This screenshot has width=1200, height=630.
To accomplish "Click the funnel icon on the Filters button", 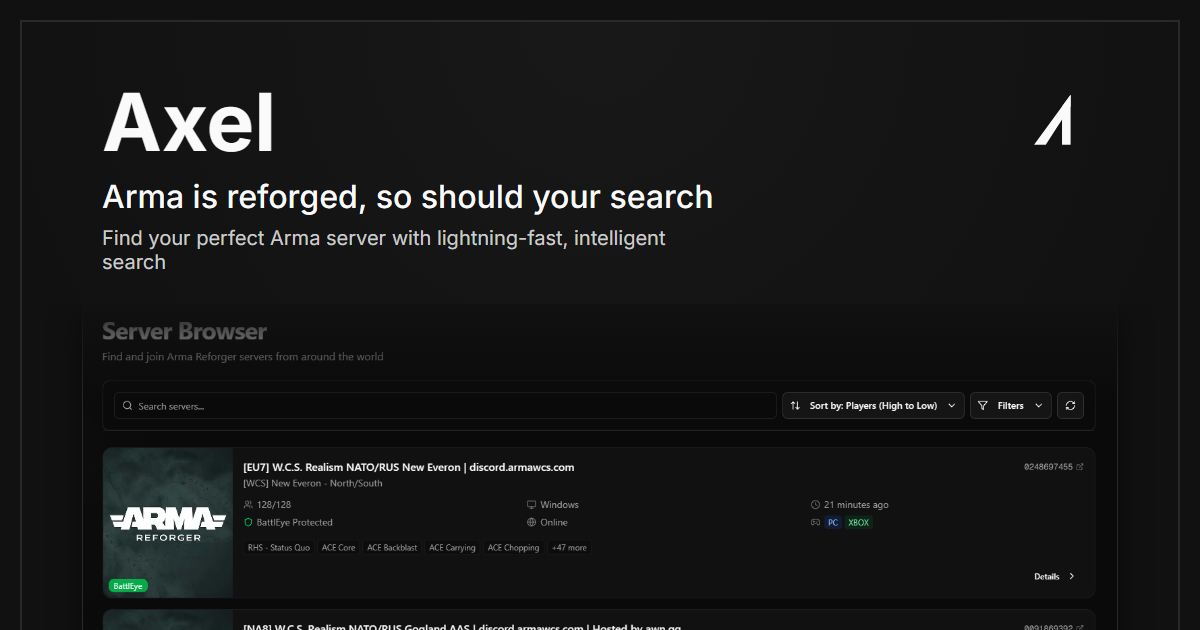I will (984, 405).
